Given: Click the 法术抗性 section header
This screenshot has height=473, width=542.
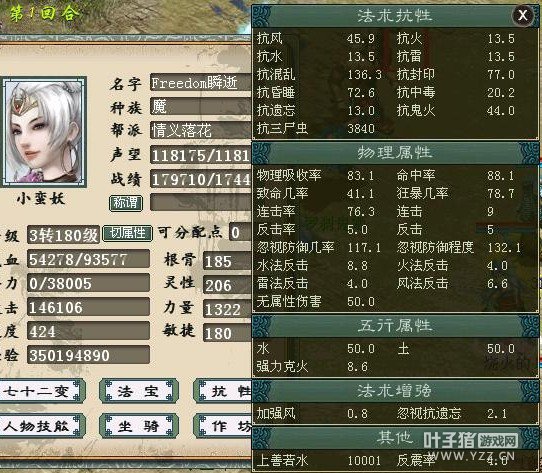Looking at the screenshot, I should [x=394, y=16].
